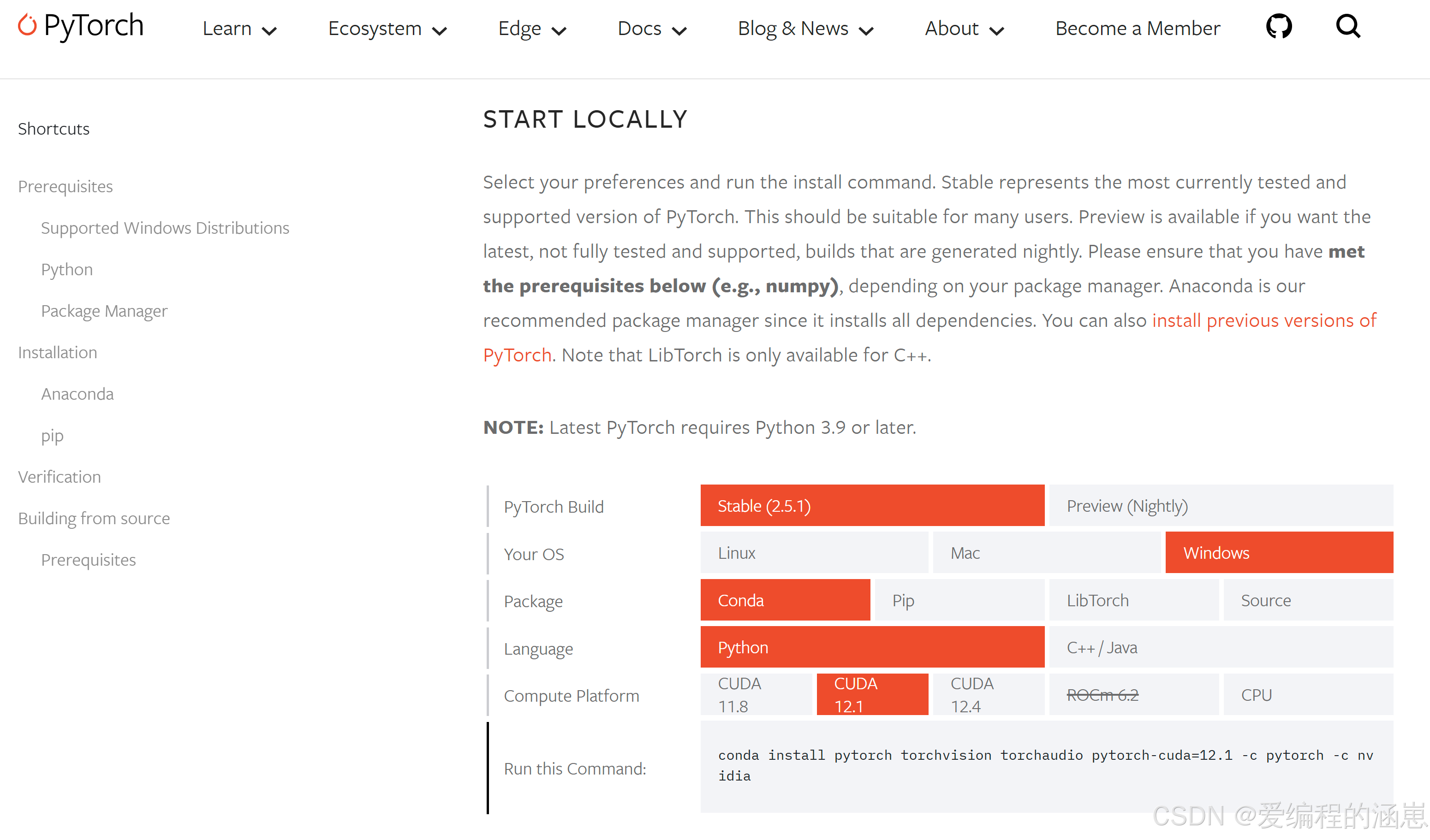Select CPU compute platform
This screenshot has width=1430, height=840.
pos(1308,694)
